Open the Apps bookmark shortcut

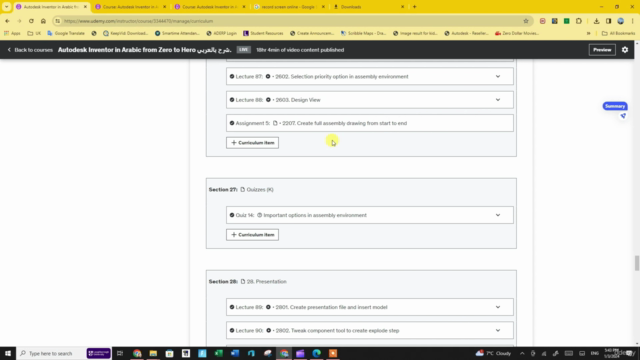click(12, 33)
